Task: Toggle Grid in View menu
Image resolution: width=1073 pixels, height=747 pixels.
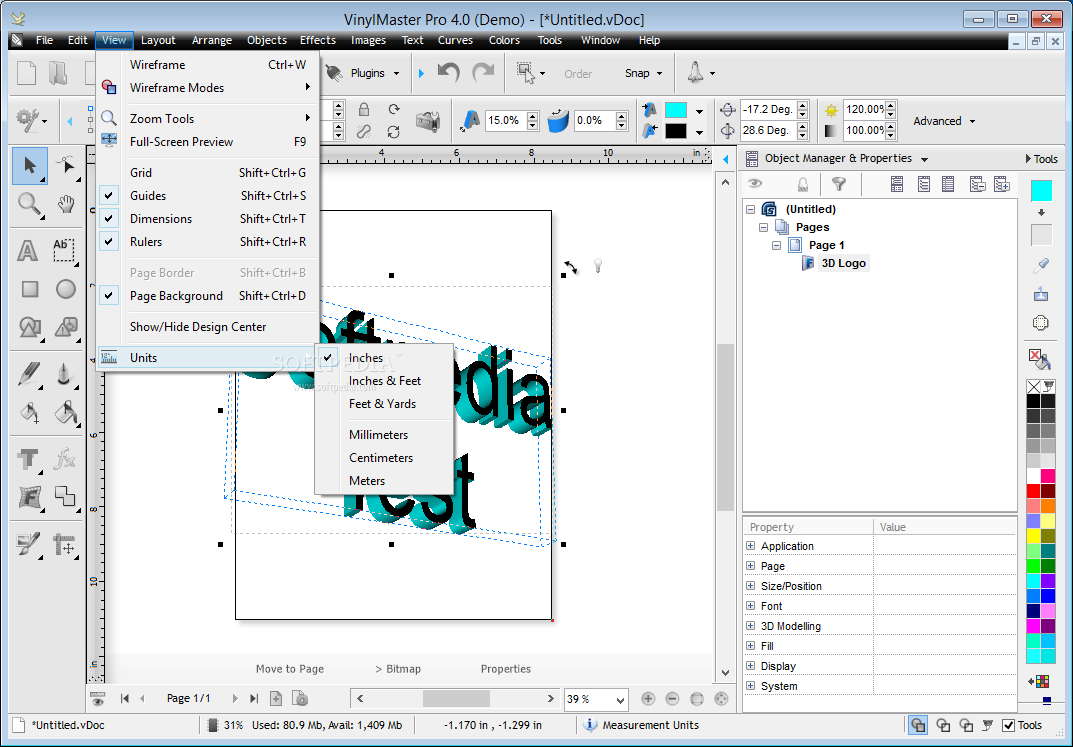Action: coord(207,173)
